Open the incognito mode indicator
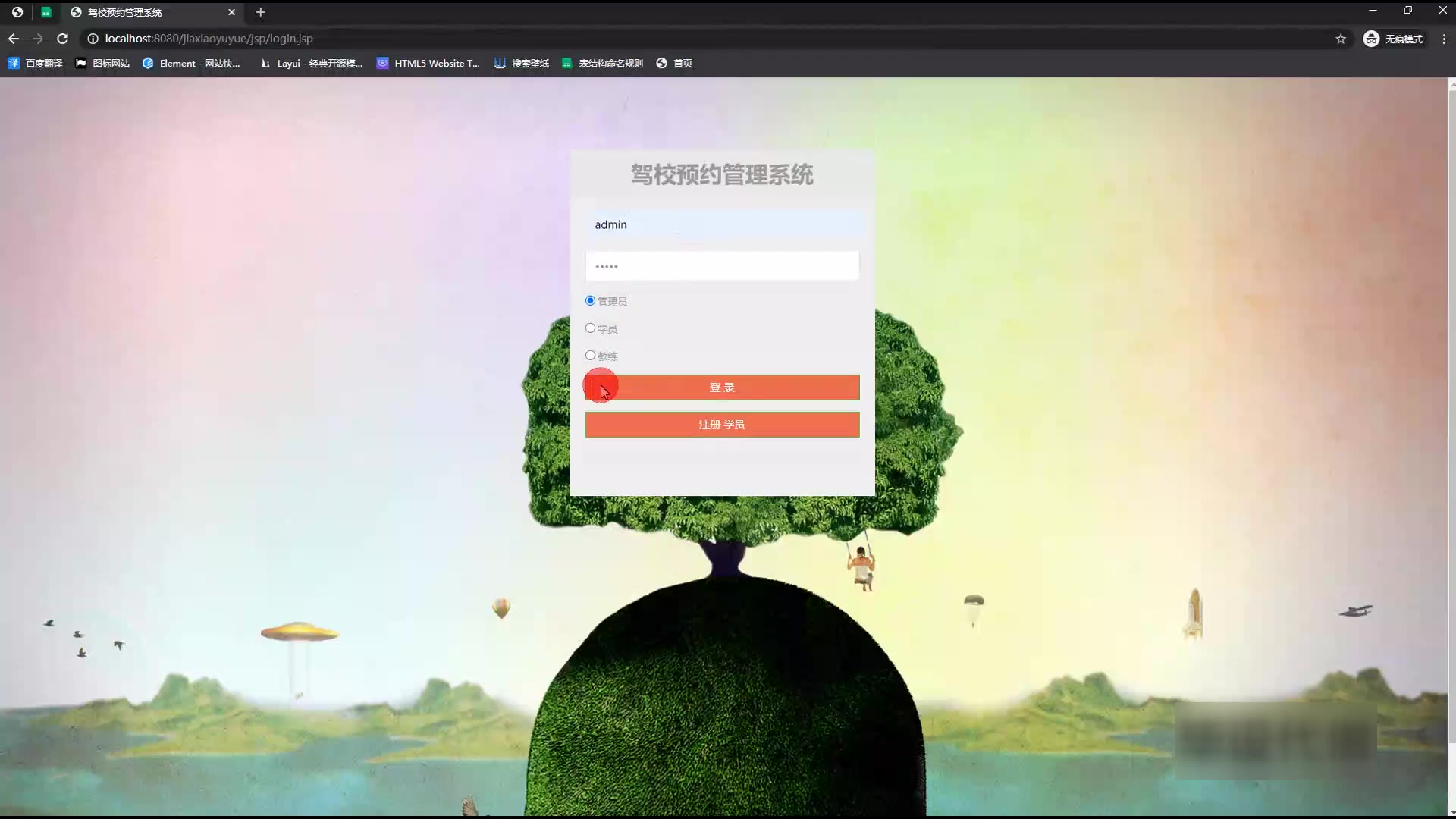 pos(1393,39)
